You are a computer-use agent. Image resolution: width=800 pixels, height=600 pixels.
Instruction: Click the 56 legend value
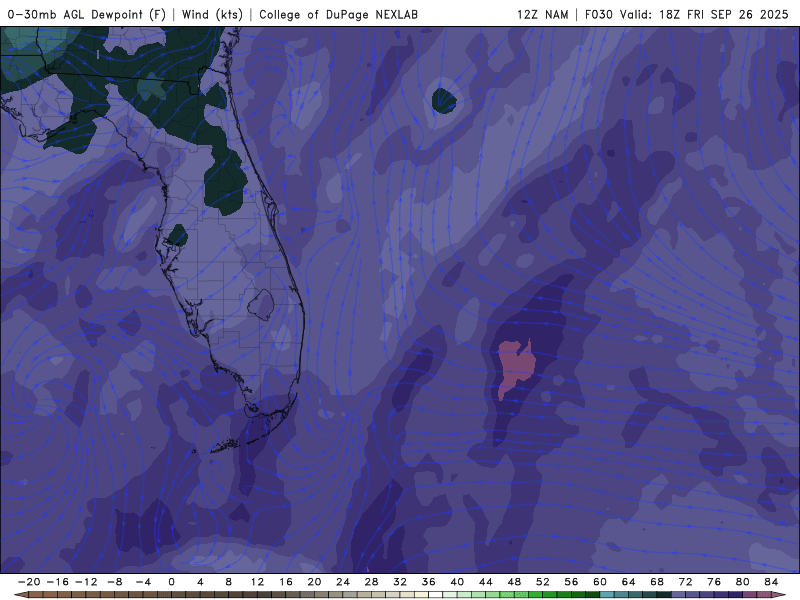pos(571,582)
